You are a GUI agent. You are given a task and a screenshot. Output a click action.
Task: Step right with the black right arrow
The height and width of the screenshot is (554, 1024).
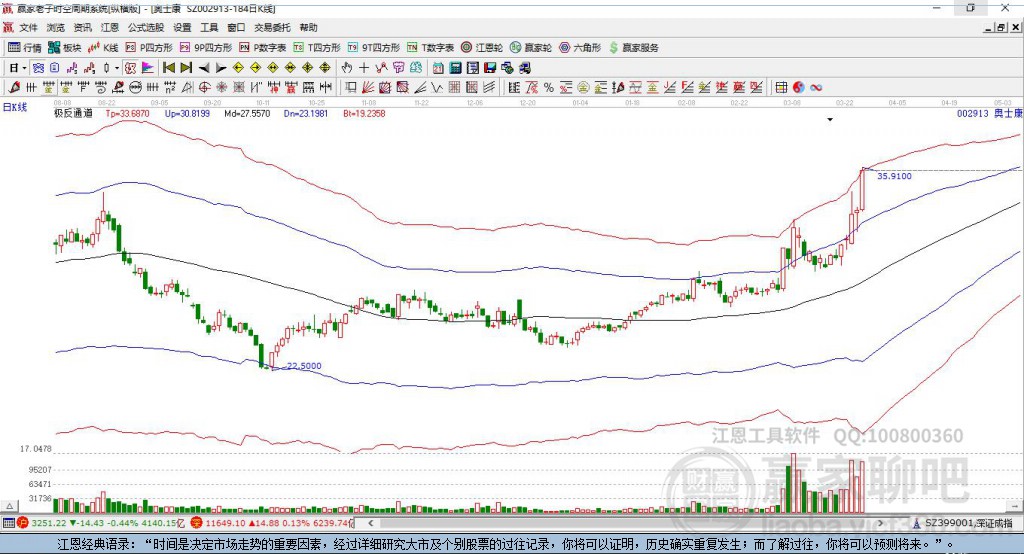[221, 68]
